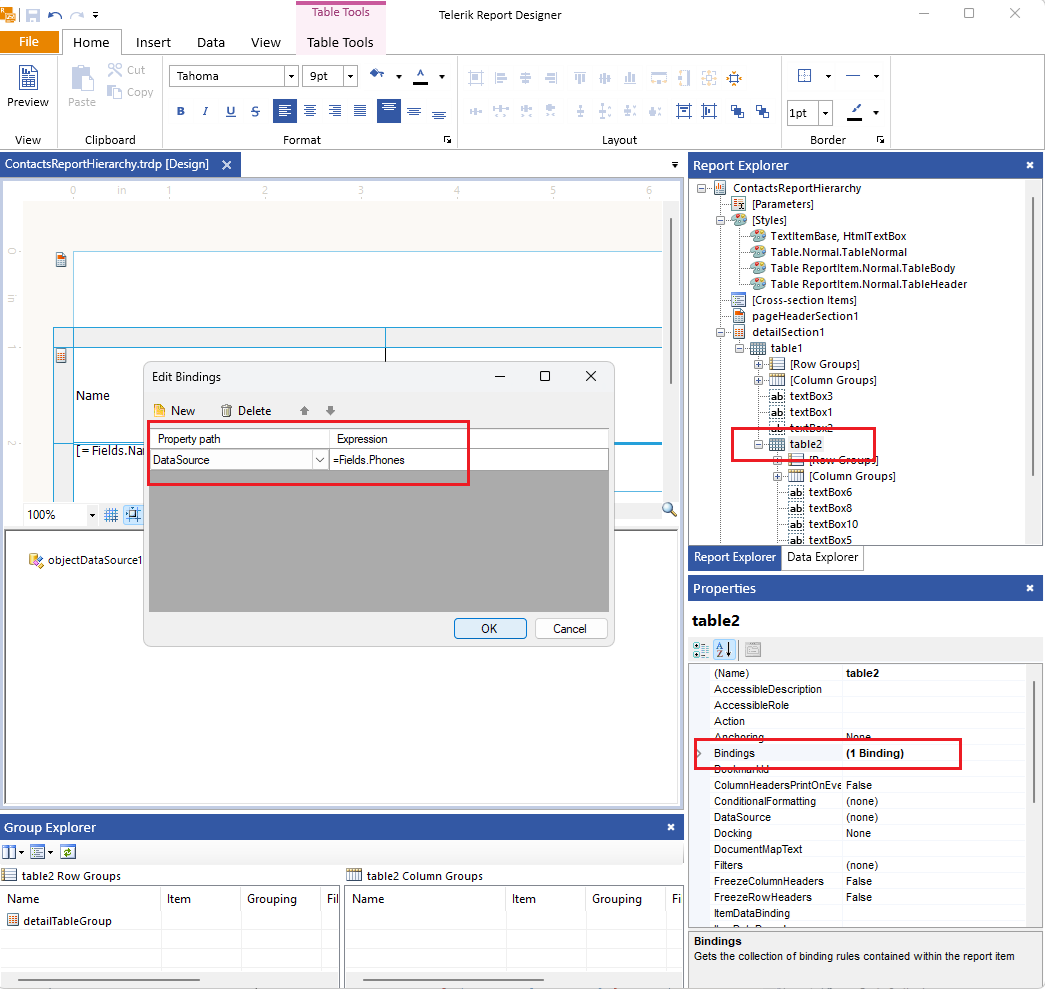The image size is (1045, 989).
Task: Add a New binding in Edit Bindings
Action: (174, 411)
